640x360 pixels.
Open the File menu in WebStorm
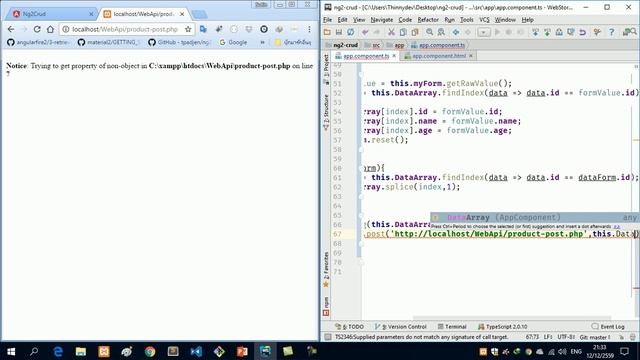327,20
